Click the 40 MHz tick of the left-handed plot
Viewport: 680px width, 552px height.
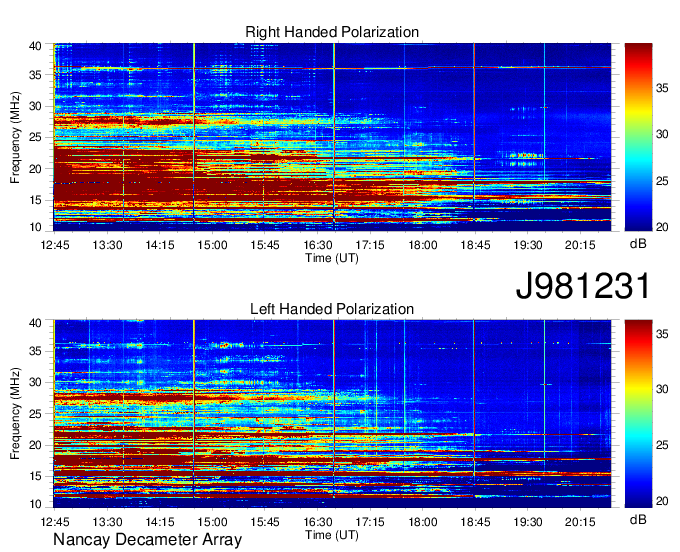pyautogui.click(x=35, y=323)
